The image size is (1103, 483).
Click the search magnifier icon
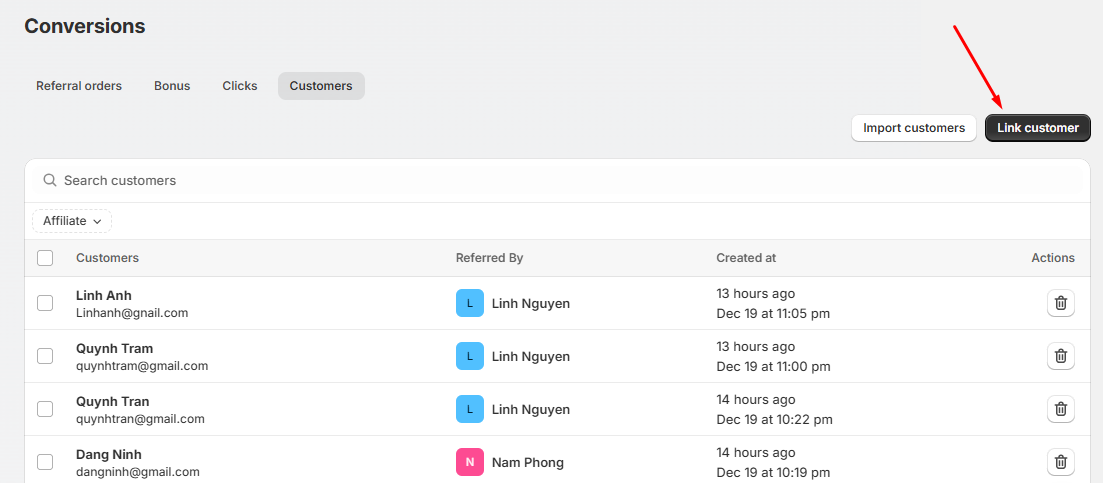click(x=50, y=181)
